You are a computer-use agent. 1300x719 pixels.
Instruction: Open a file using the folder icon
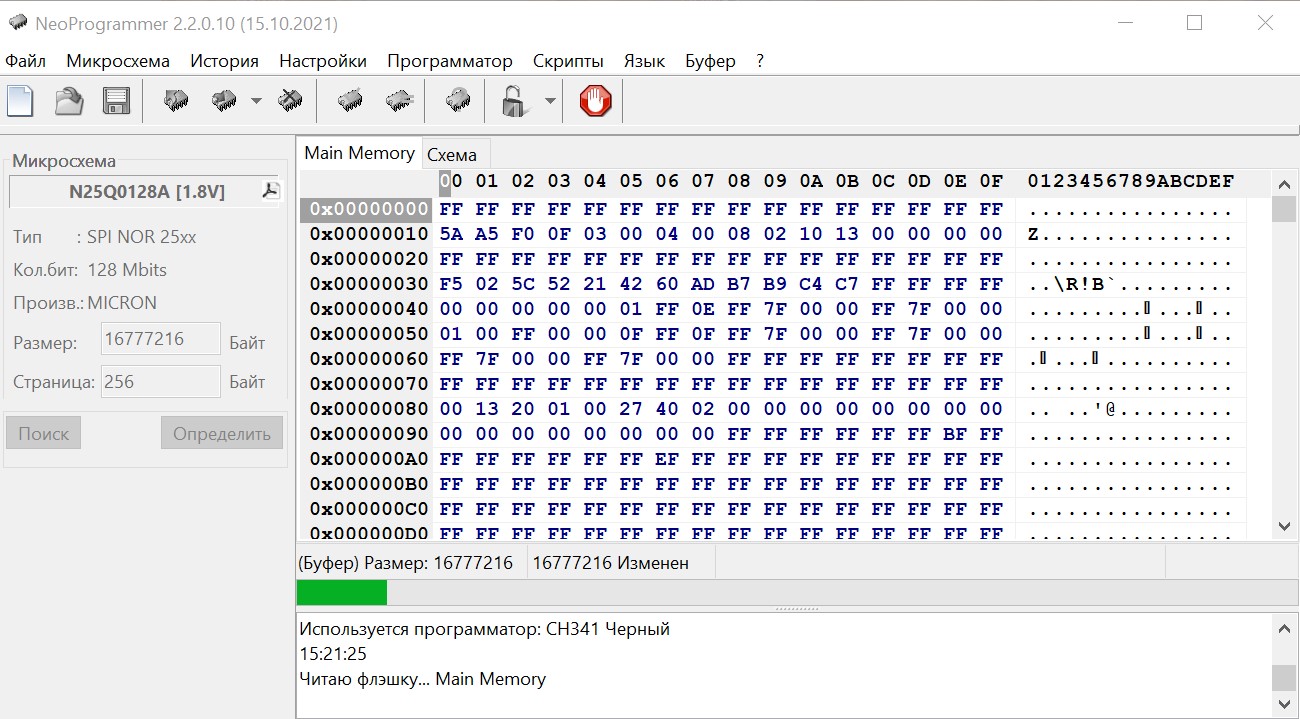point(69,101)
